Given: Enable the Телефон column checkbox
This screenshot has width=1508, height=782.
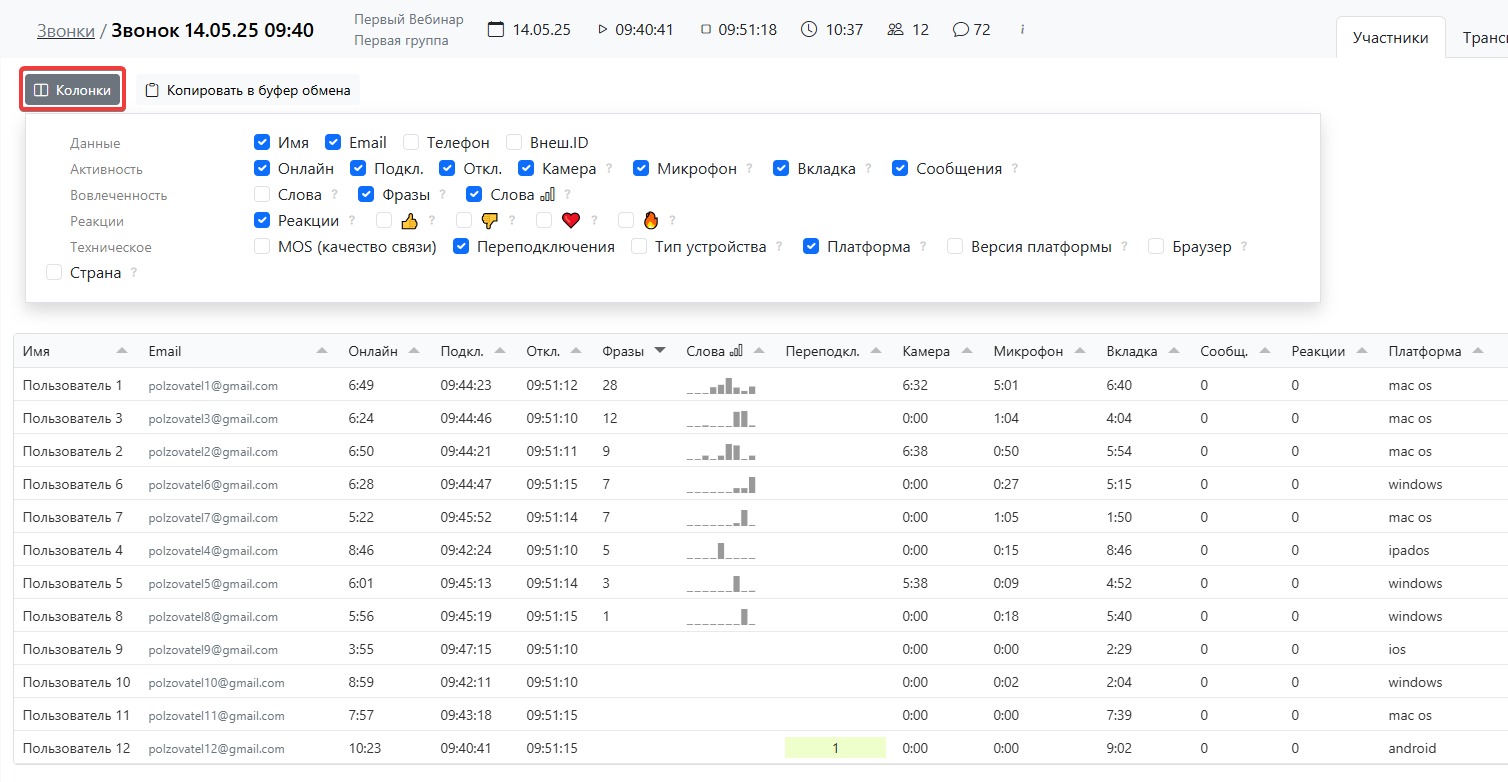Looking at the screenshot, I should [411, 143].
